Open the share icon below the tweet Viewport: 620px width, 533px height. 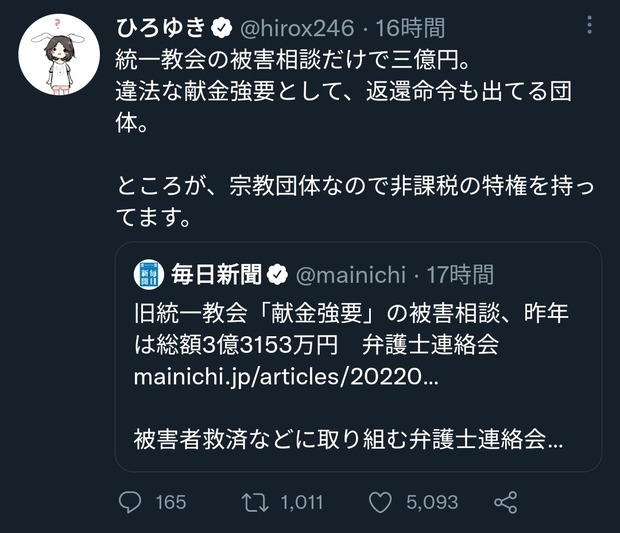point(505,502)
